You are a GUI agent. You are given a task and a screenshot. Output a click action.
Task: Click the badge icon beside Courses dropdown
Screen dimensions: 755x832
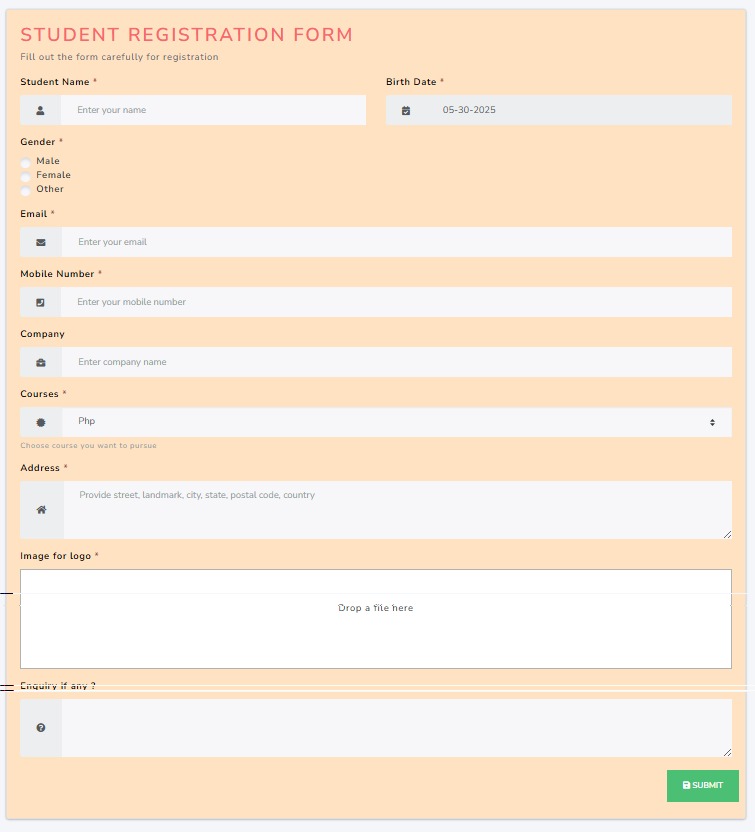pyautogui.click(x=41, y=422)
